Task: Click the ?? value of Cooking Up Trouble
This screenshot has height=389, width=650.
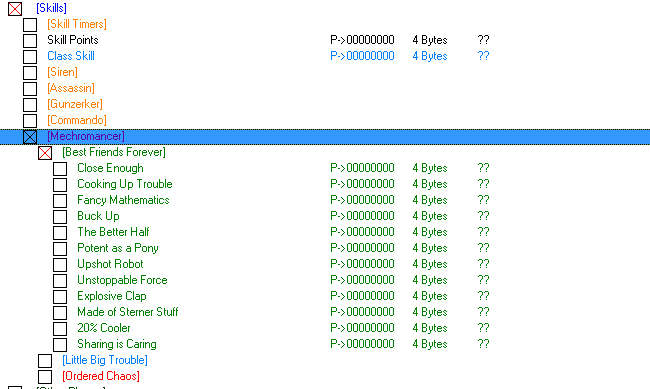Action: pyautogui.click(x=483, y=184)
